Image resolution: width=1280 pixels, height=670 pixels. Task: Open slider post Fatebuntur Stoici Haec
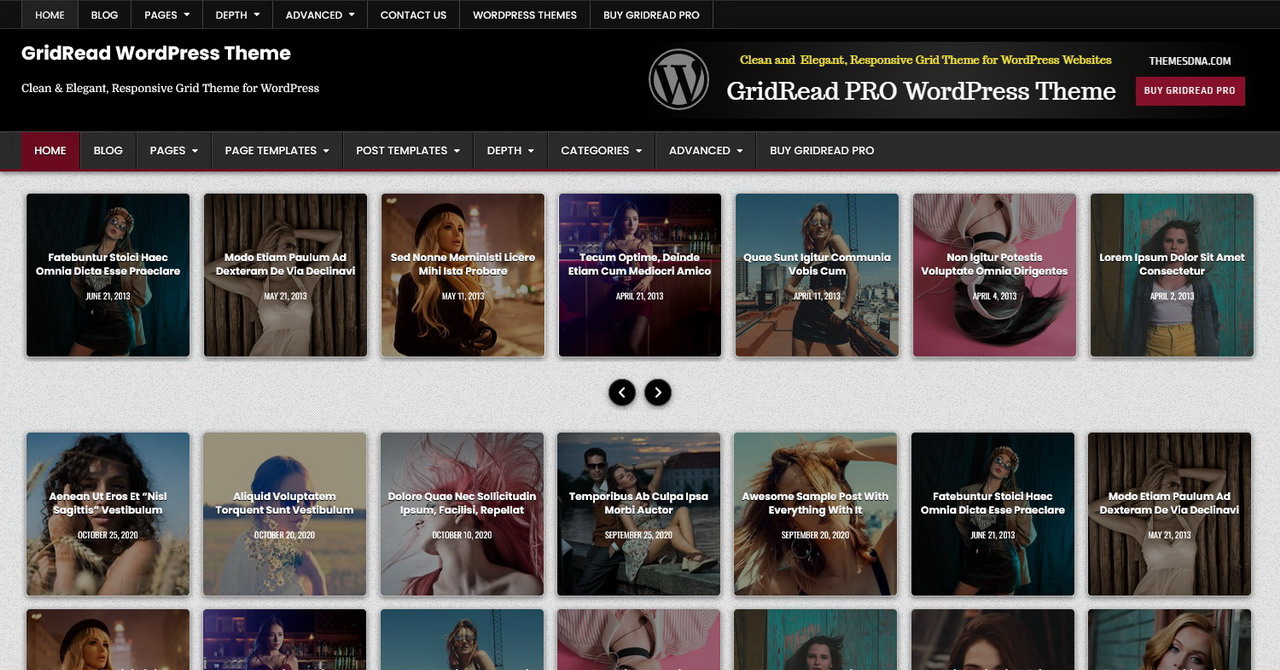(108, 264)
